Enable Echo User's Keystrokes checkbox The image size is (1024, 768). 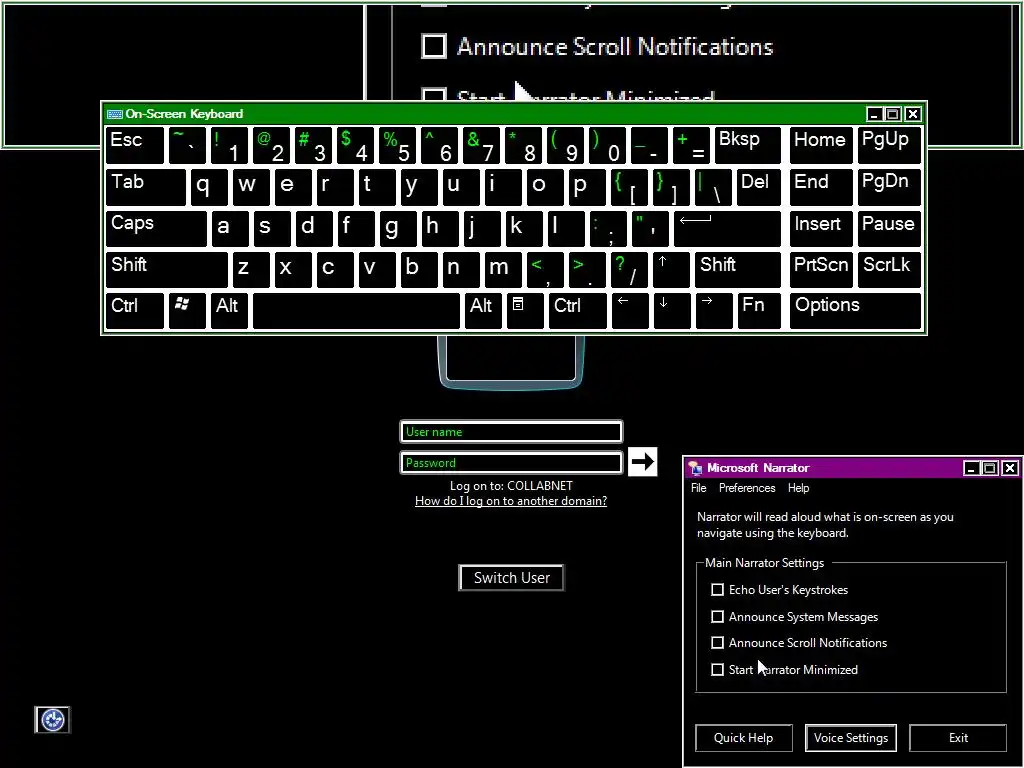[717, 590]
